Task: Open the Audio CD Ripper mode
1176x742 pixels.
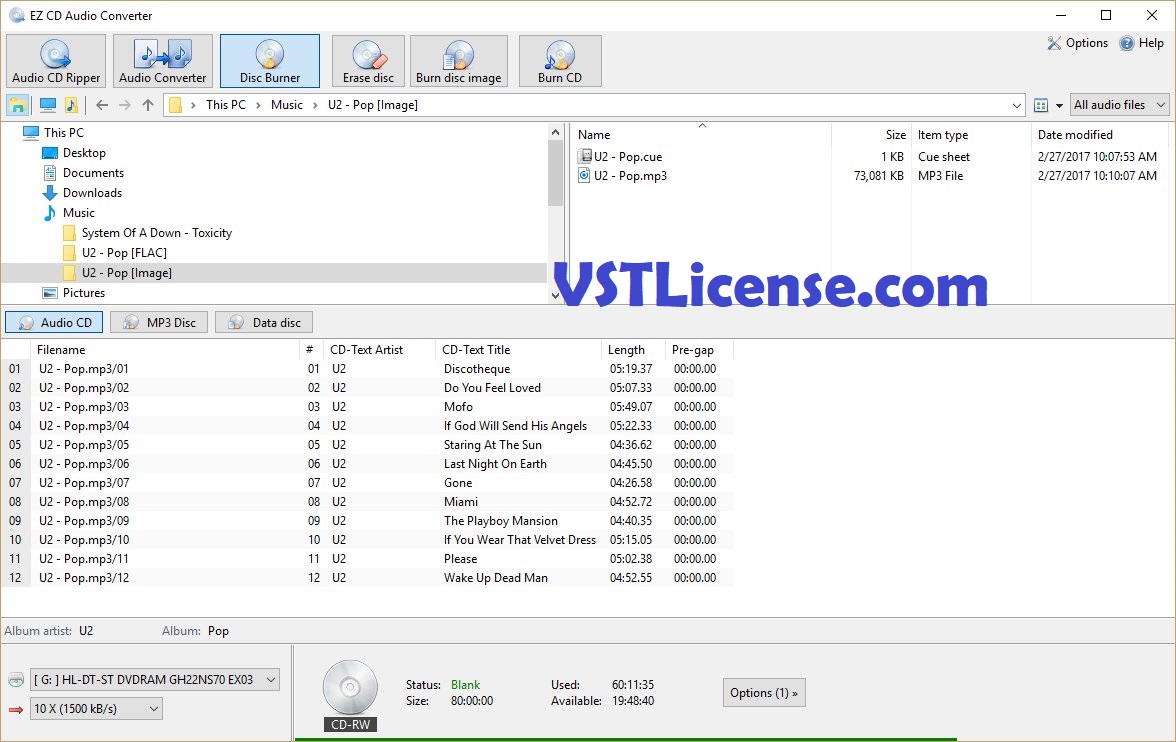Action: [x=56, y=61]
